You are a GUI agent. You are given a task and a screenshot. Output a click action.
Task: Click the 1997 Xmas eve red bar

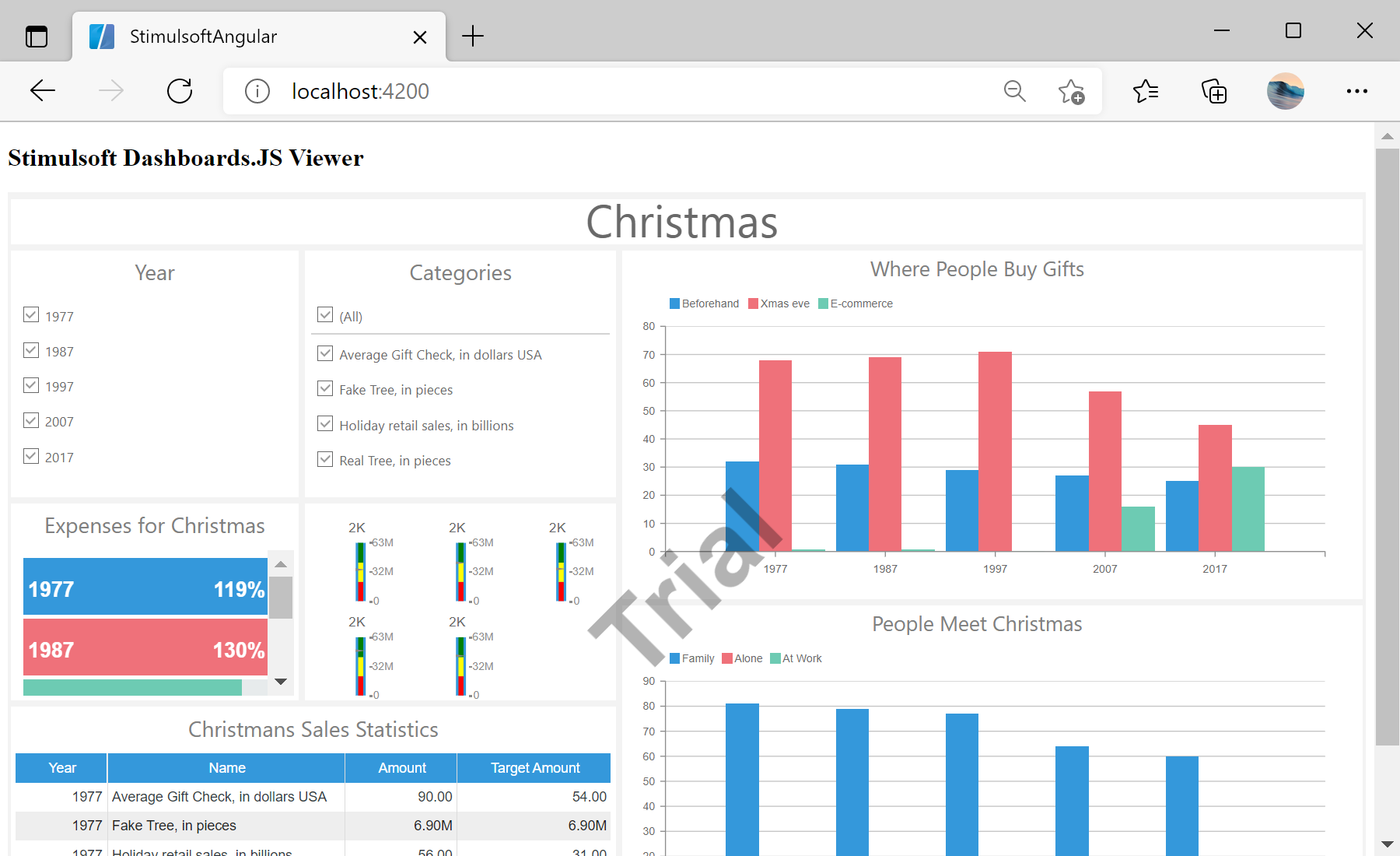coord(995,451)
